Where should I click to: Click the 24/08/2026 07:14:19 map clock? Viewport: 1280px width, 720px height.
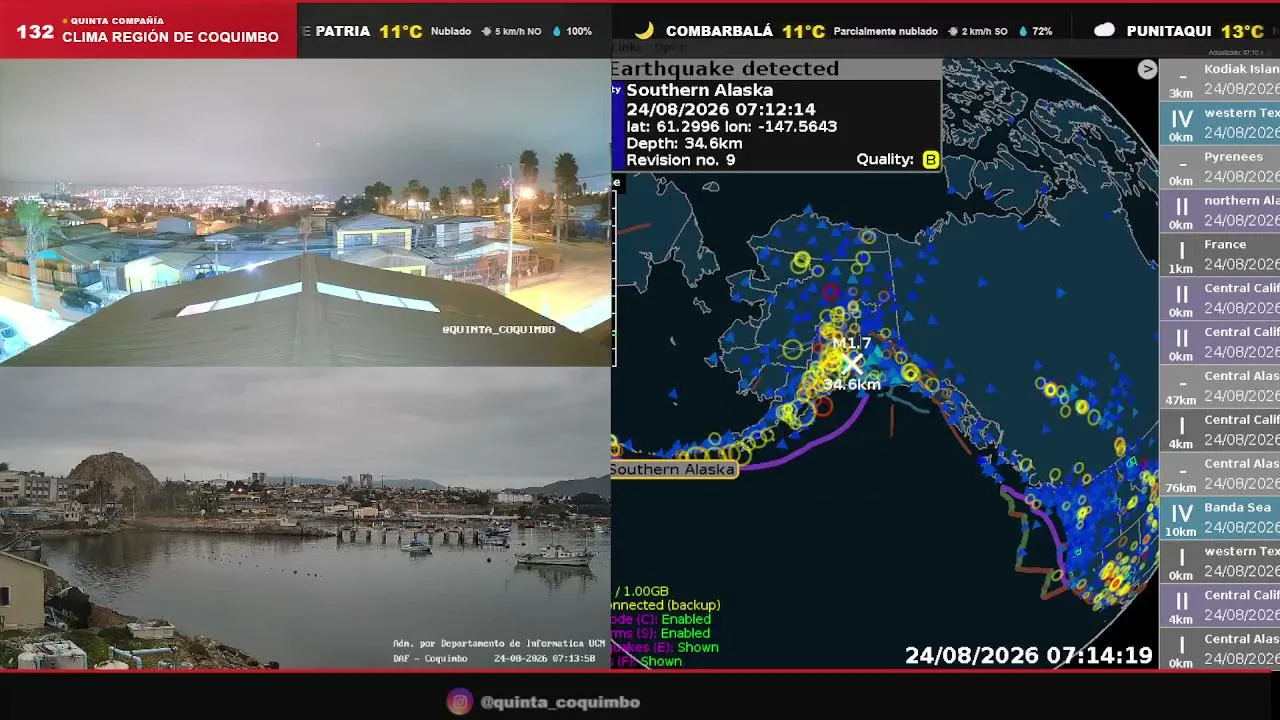point(1029,656)
